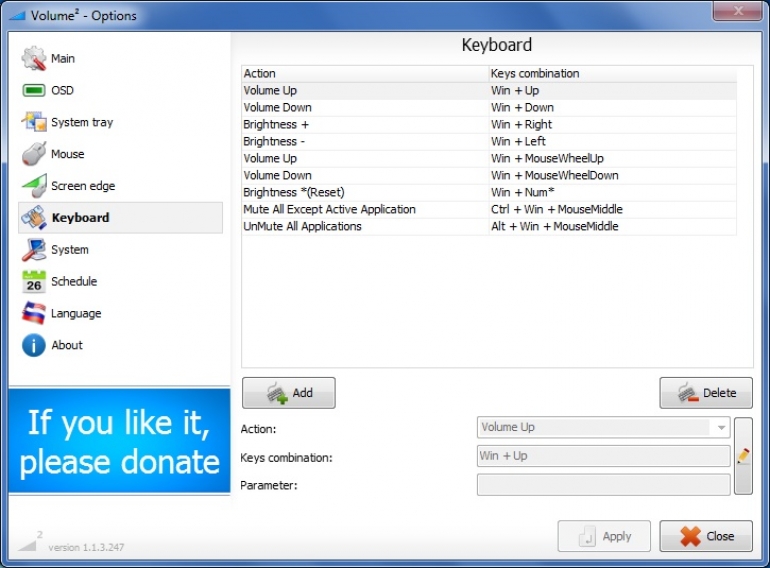Select Volume Down MouseWheelDown row
The height and width of the screenshot is (568, 770).
(x=489, y=175)
